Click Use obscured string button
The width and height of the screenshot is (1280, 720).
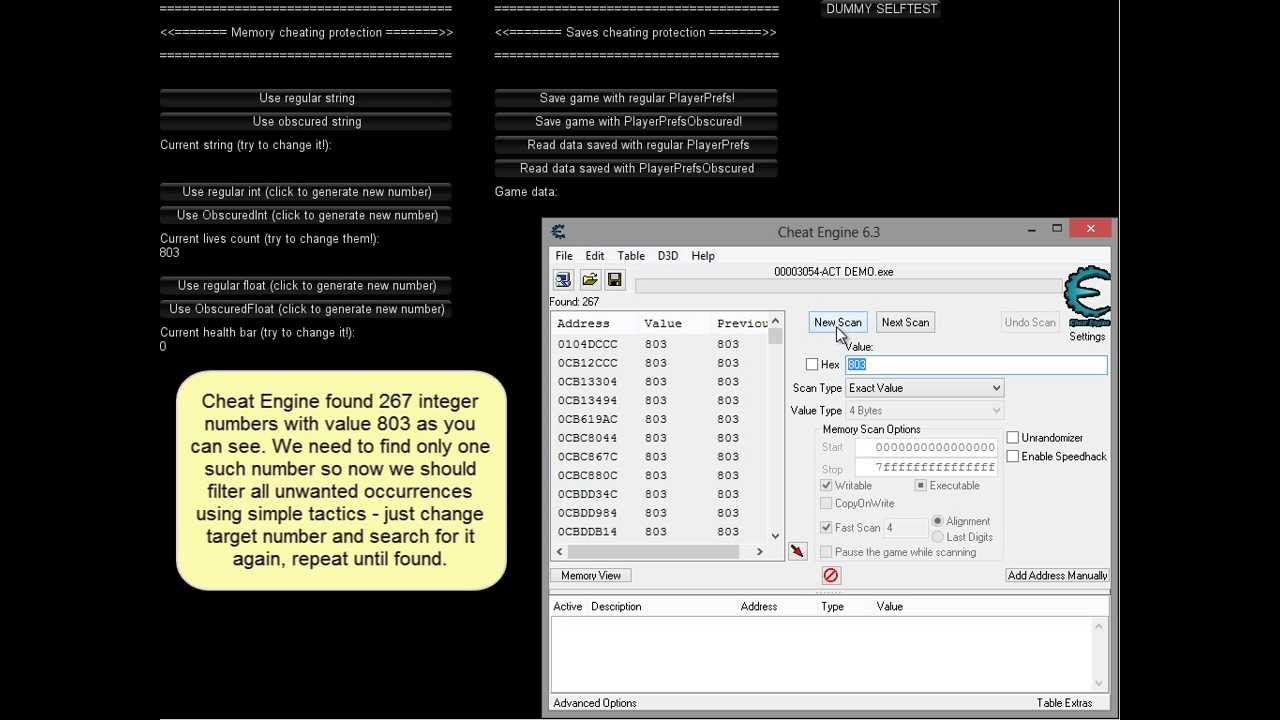coord(306,121)
